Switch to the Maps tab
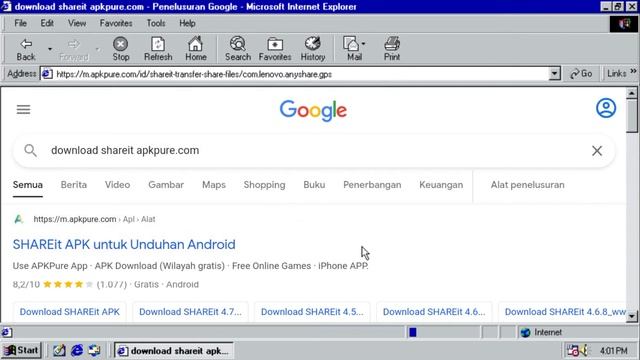This screenshot has height=360, width=640. pyautogui.click(x=213, y=185)
